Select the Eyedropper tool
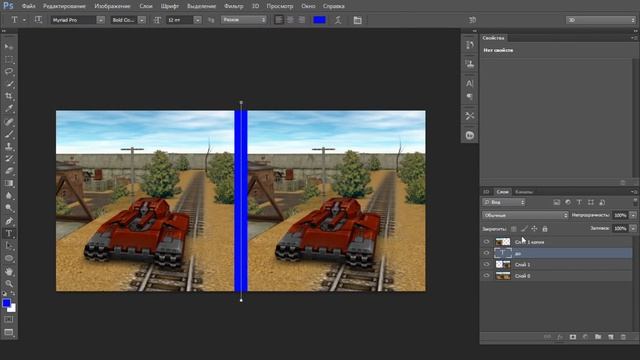This screenshot has width=640, height=360. click(x=9, y=109)
